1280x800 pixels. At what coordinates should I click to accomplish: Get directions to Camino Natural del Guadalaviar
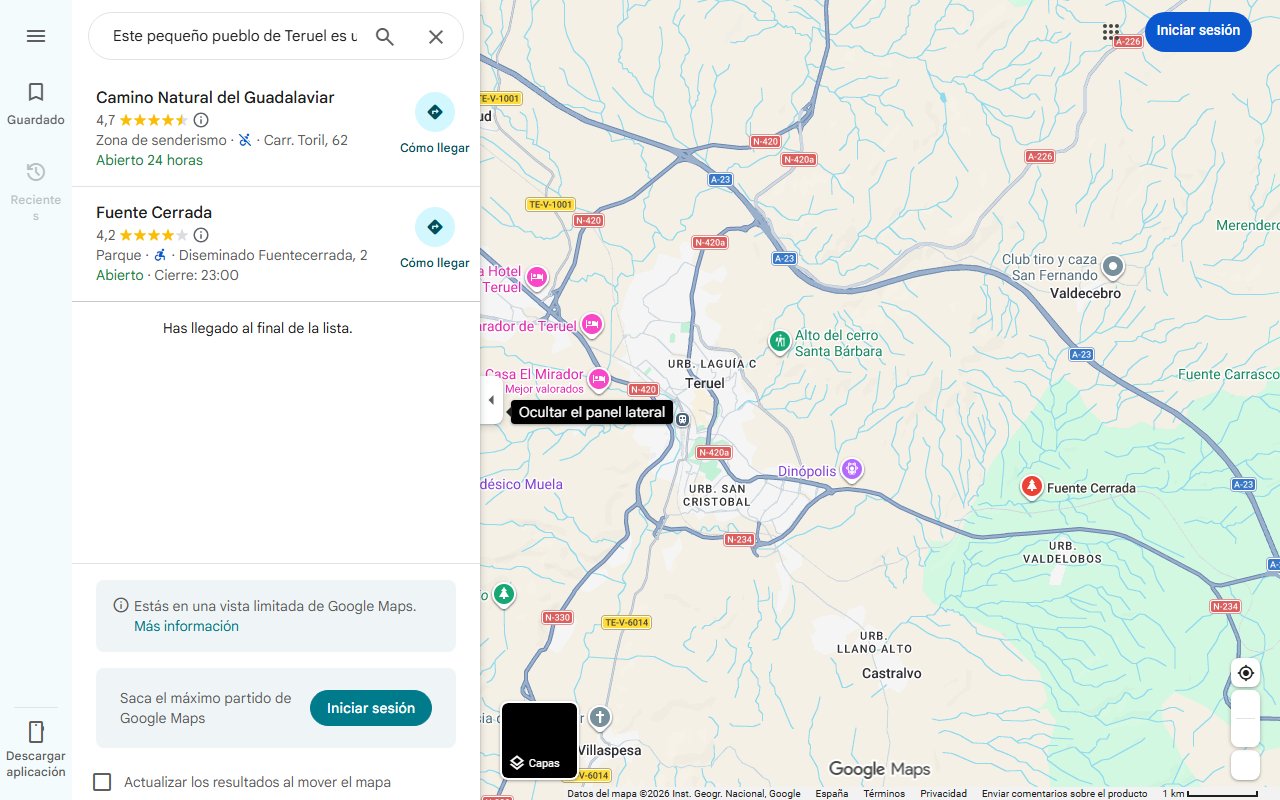coord(434,112)
